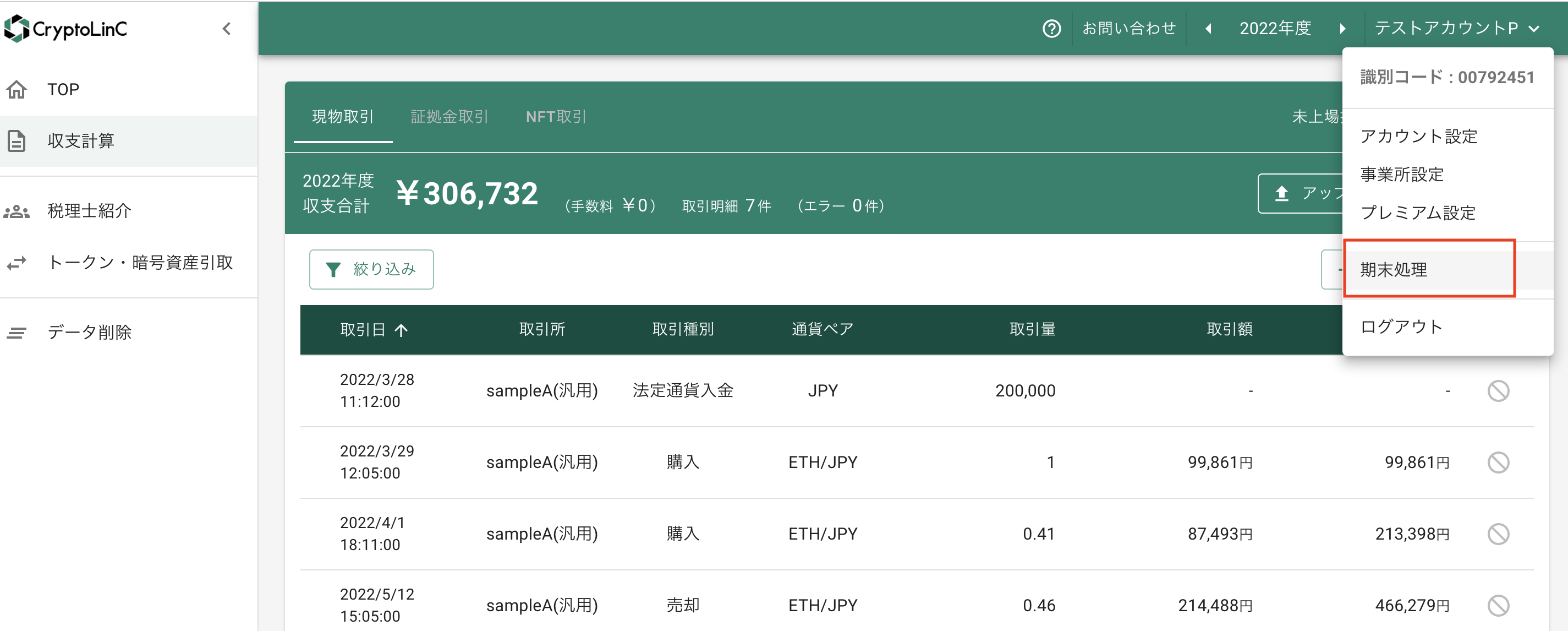Toggle off the 2022/5/12 sell transaction
Viewport: 1568px width, 631px height.
tap(1499, 605)
